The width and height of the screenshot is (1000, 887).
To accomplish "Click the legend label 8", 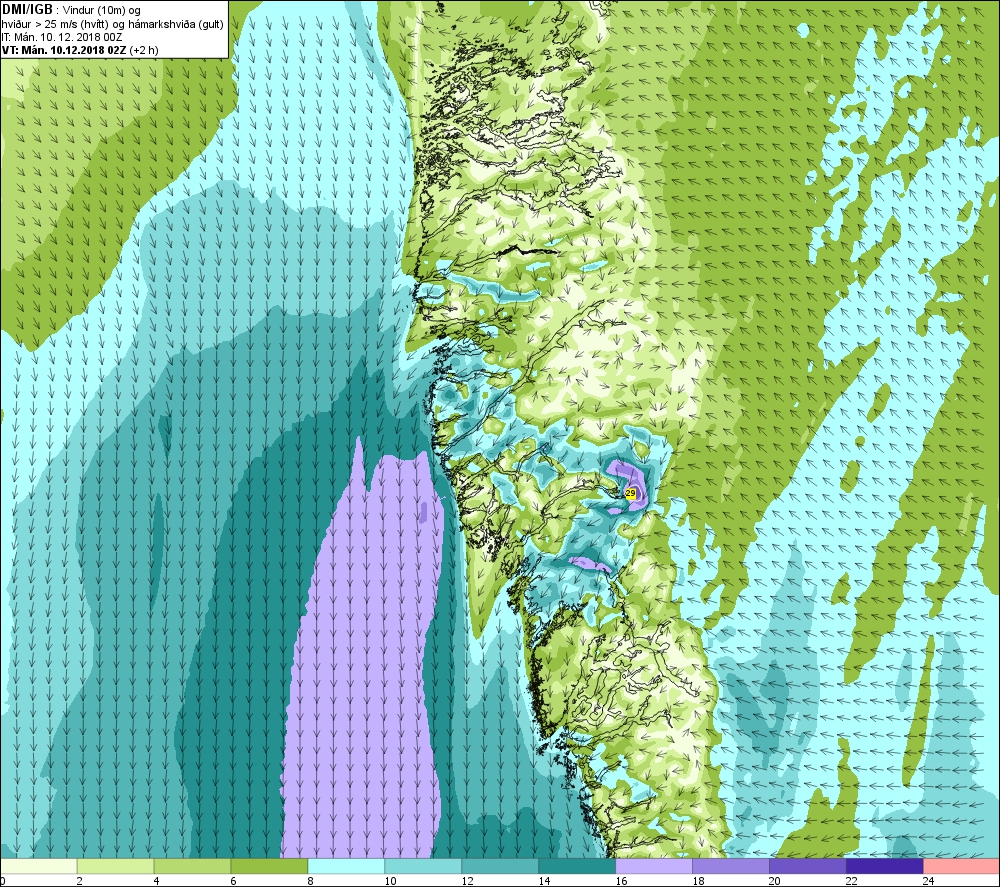I will (311, 881).
